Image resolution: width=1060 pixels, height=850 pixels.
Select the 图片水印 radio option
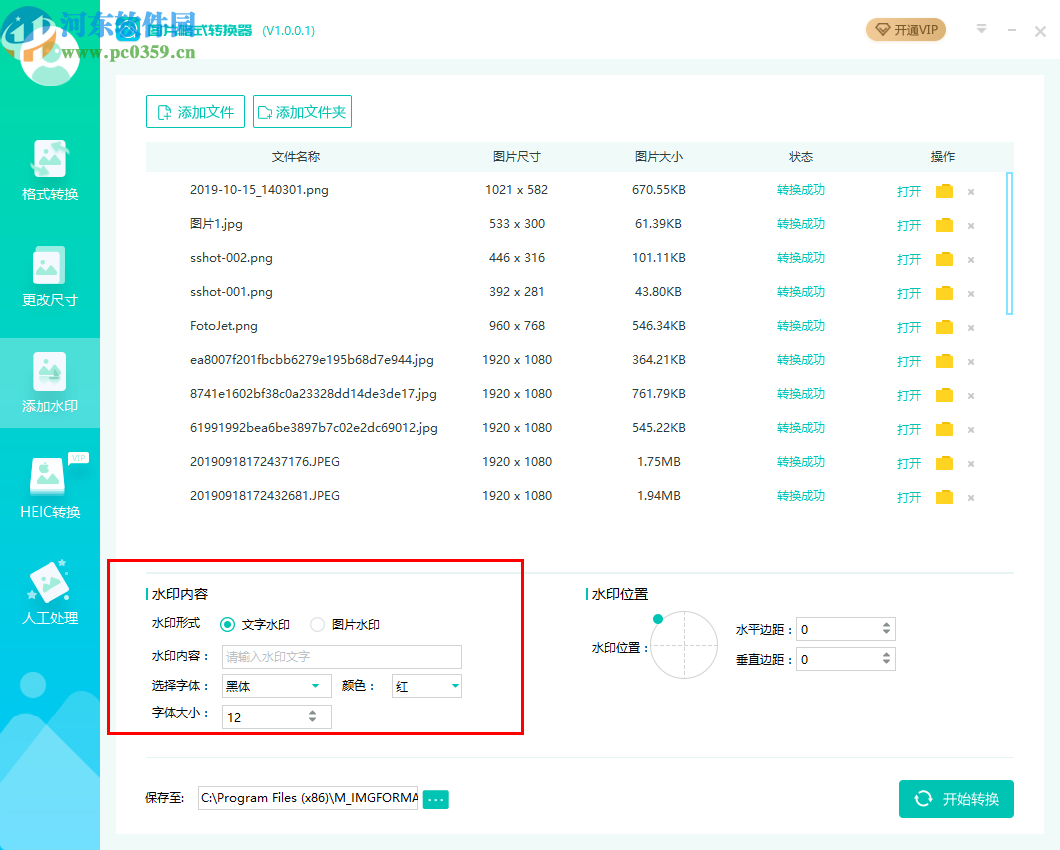coord(317,623)
